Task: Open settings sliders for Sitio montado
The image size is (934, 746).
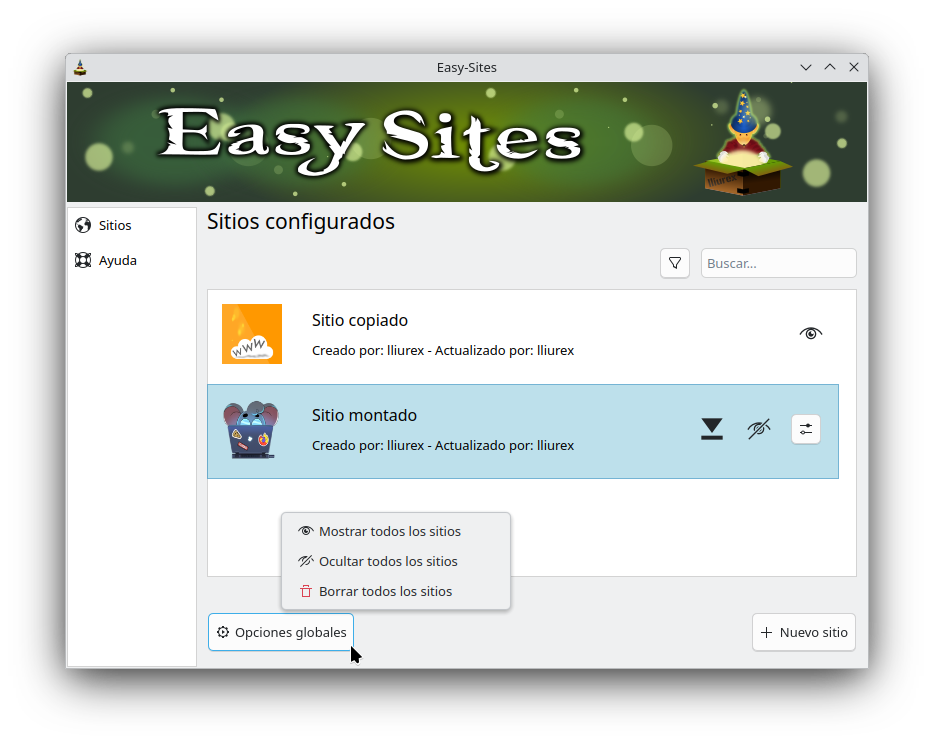Action: (x=806, y=429)
